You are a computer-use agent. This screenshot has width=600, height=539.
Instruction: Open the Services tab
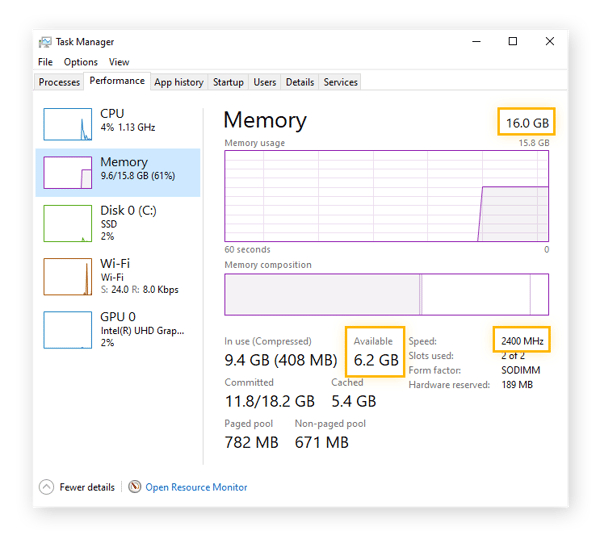(x=340, y=82)
